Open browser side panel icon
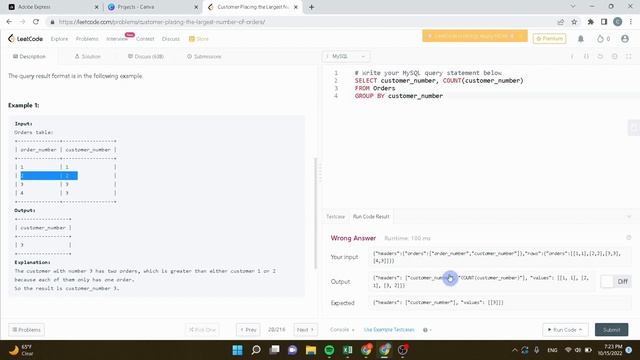 click(604, 22)
